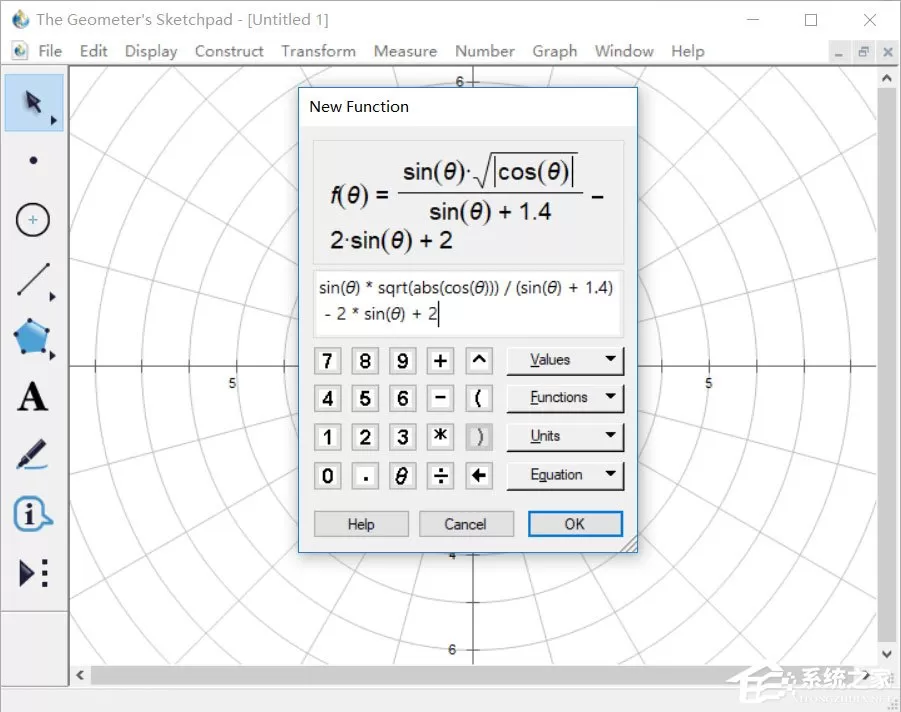Click the backspace arrow key
This screenshot has width=901, height=712.
(479, 476)
